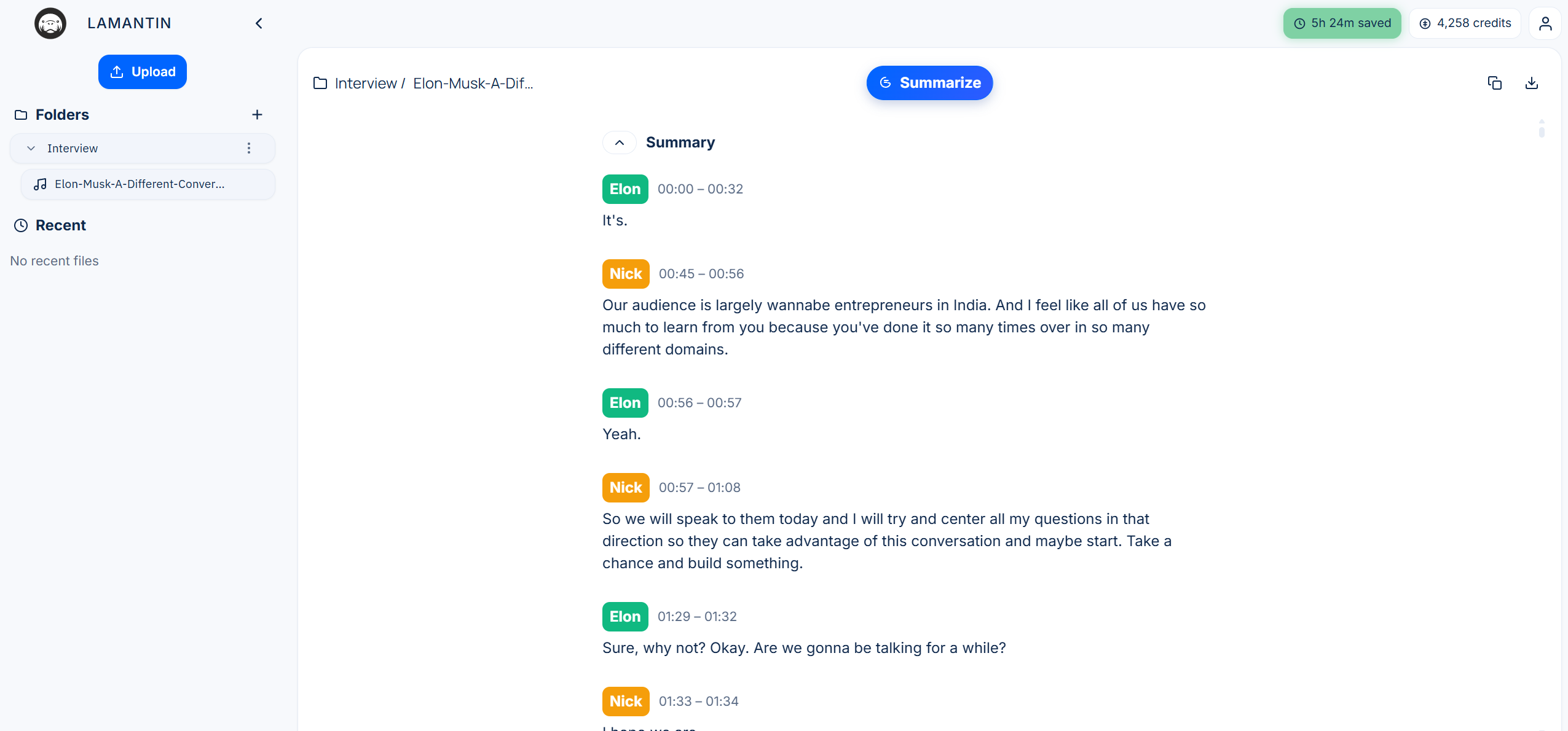
Task: Click the 4,258 credits indicator
Action: (1465, 23)
